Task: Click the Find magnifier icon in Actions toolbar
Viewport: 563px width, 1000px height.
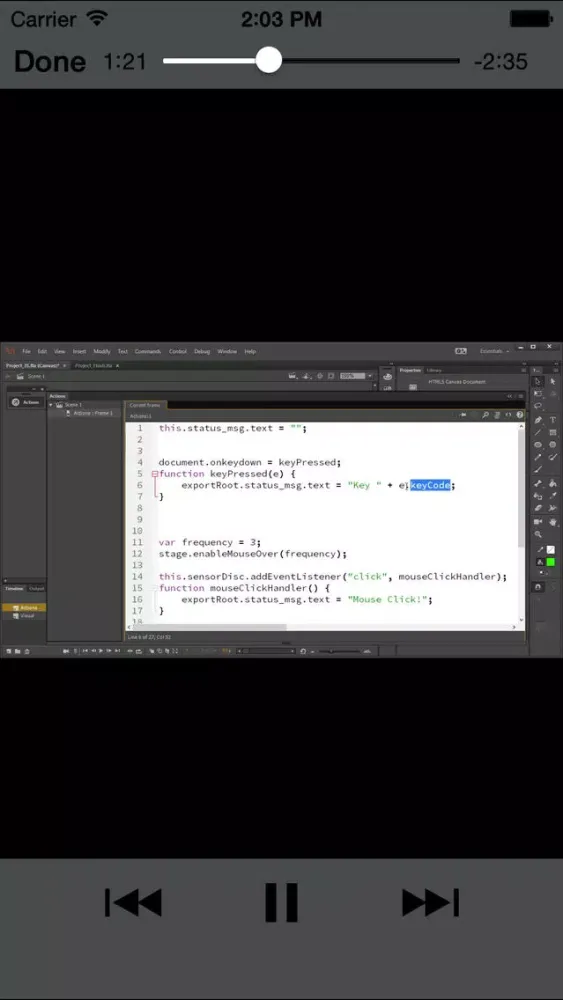Action: pos(485,415)
